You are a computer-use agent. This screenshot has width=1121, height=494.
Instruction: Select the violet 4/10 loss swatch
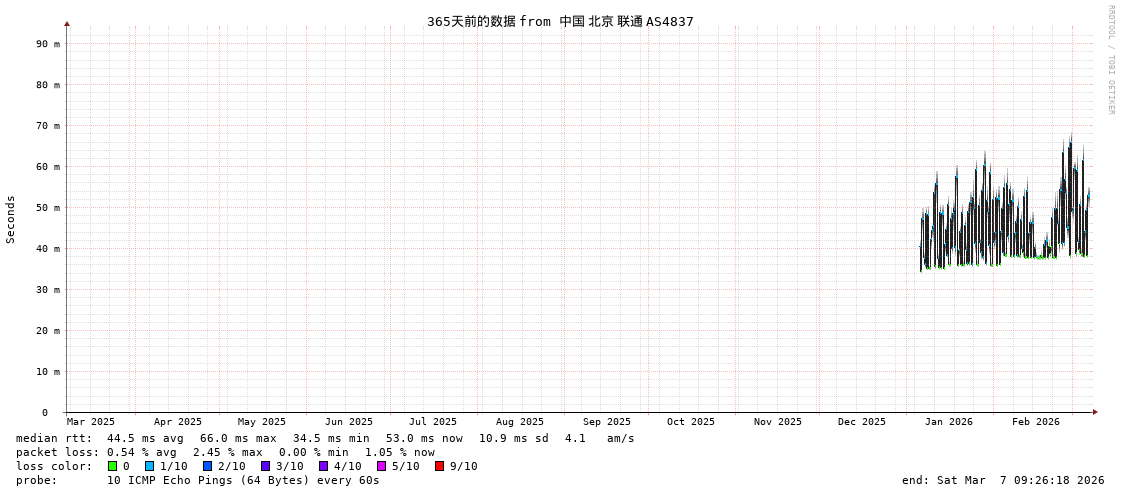323,466
